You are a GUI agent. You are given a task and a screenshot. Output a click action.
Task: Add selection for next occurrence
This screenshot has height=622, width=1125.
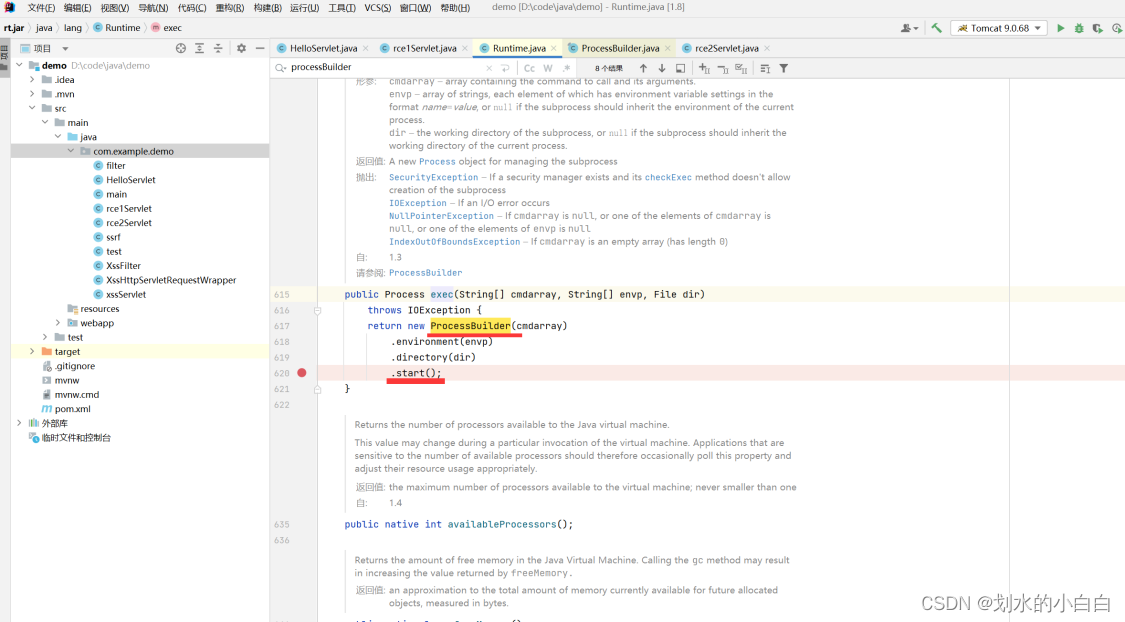(x=704, y=68)
